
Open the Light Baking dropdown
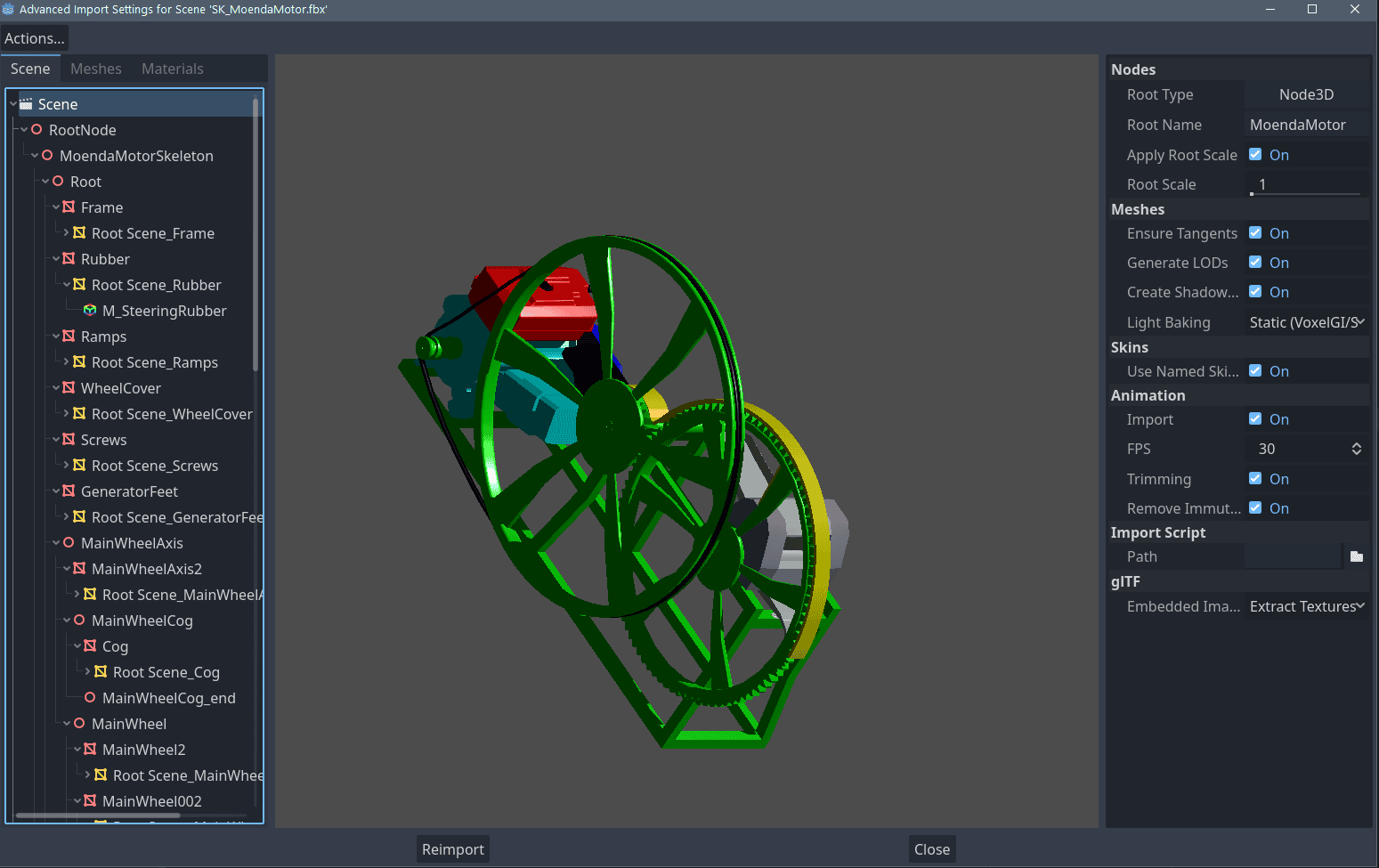pyautogui.click(x=1306, y=322)
